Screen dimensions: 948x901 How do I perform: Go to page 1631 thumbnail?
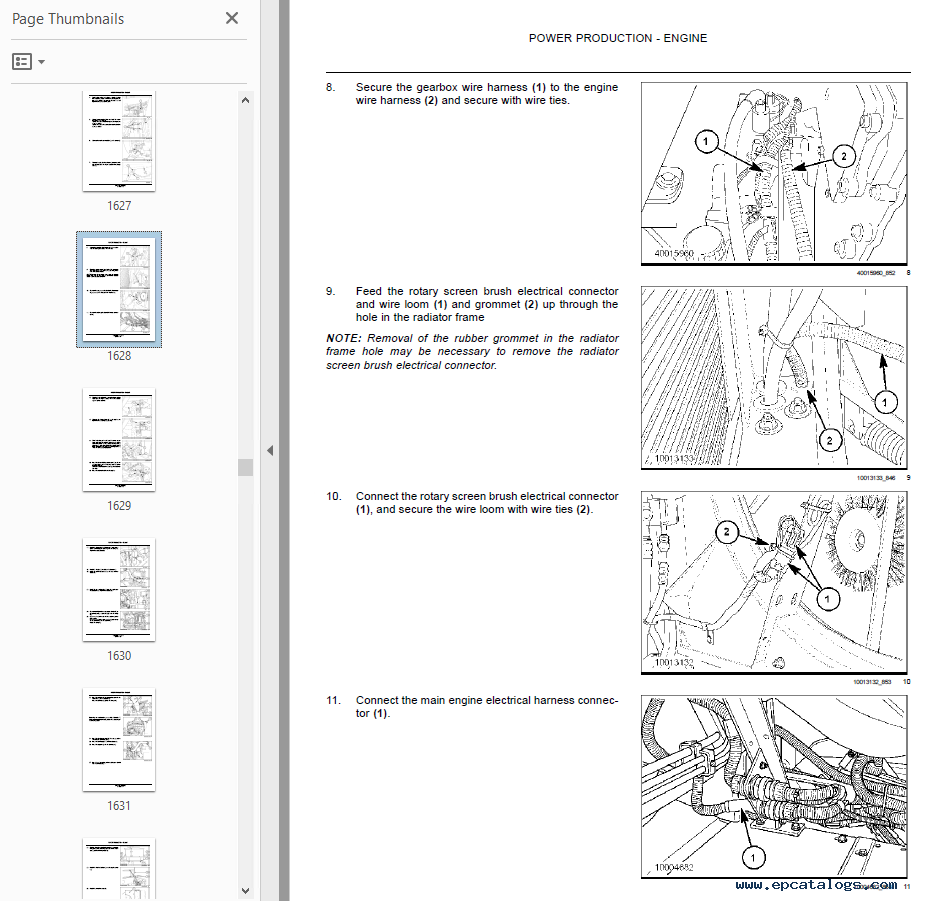[x=119, y=739]
